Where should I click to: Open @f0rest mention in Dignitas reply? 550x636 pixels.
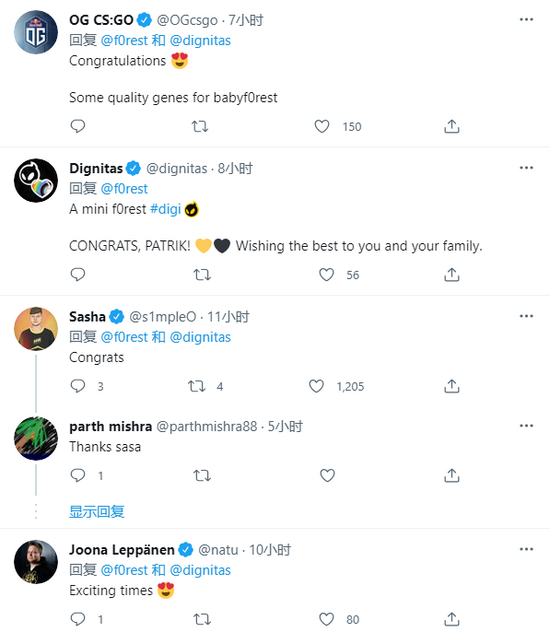pyautogui.click(x=124, y=189)
